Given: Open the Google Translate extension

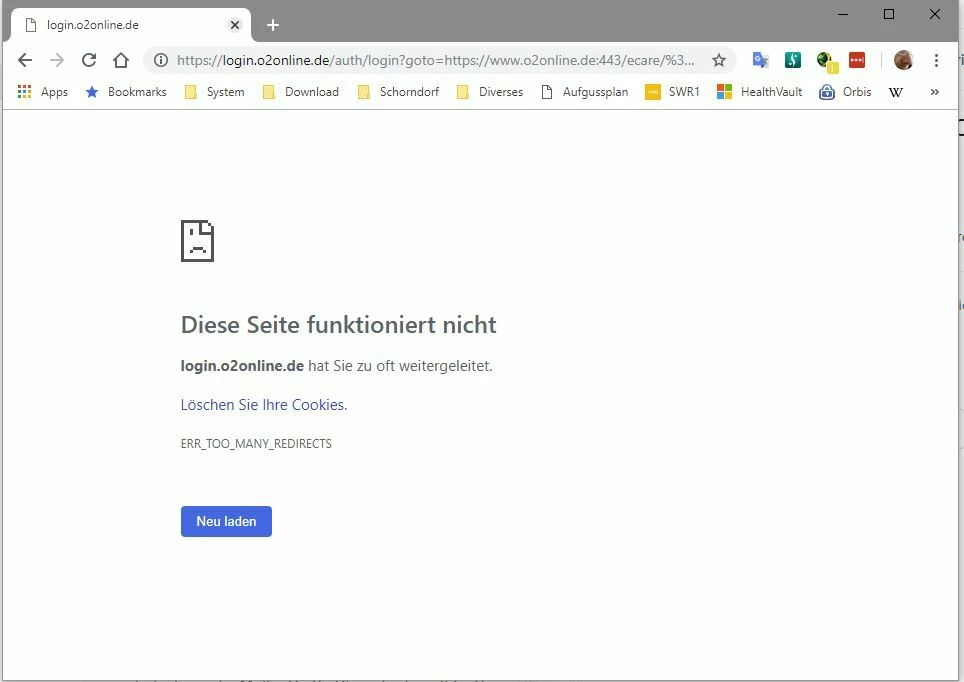Looking at the screenshot, I should 761,60.
